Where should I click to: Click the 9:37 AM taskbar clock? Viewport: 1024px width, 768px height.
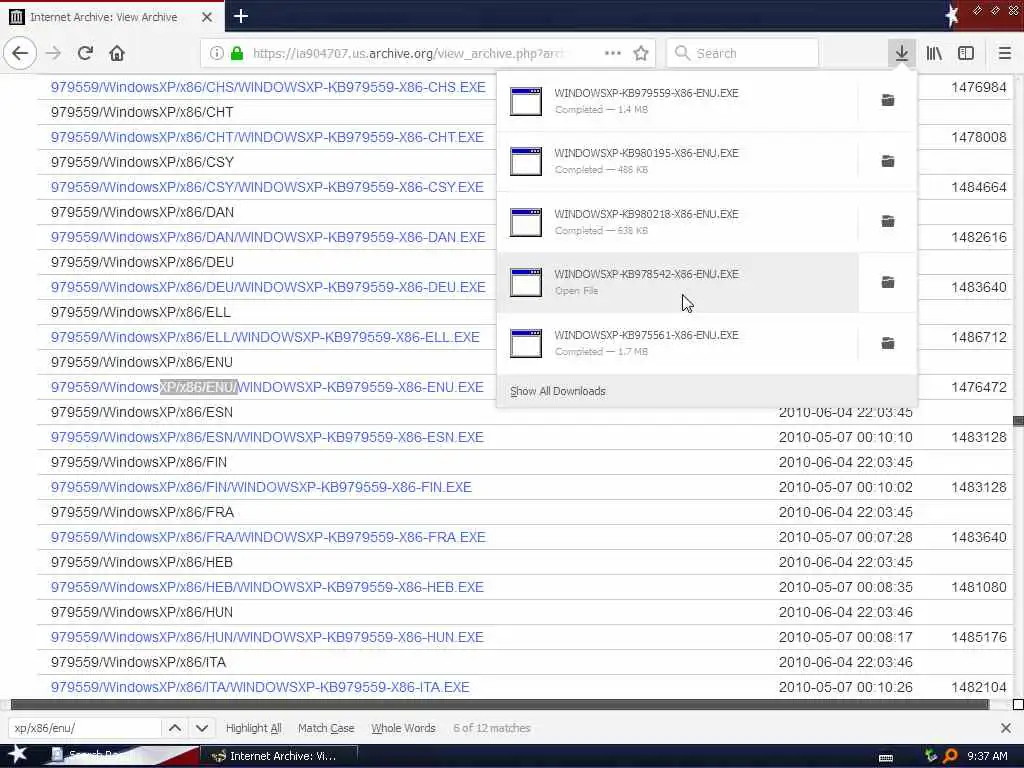click(x=987, y=756)
